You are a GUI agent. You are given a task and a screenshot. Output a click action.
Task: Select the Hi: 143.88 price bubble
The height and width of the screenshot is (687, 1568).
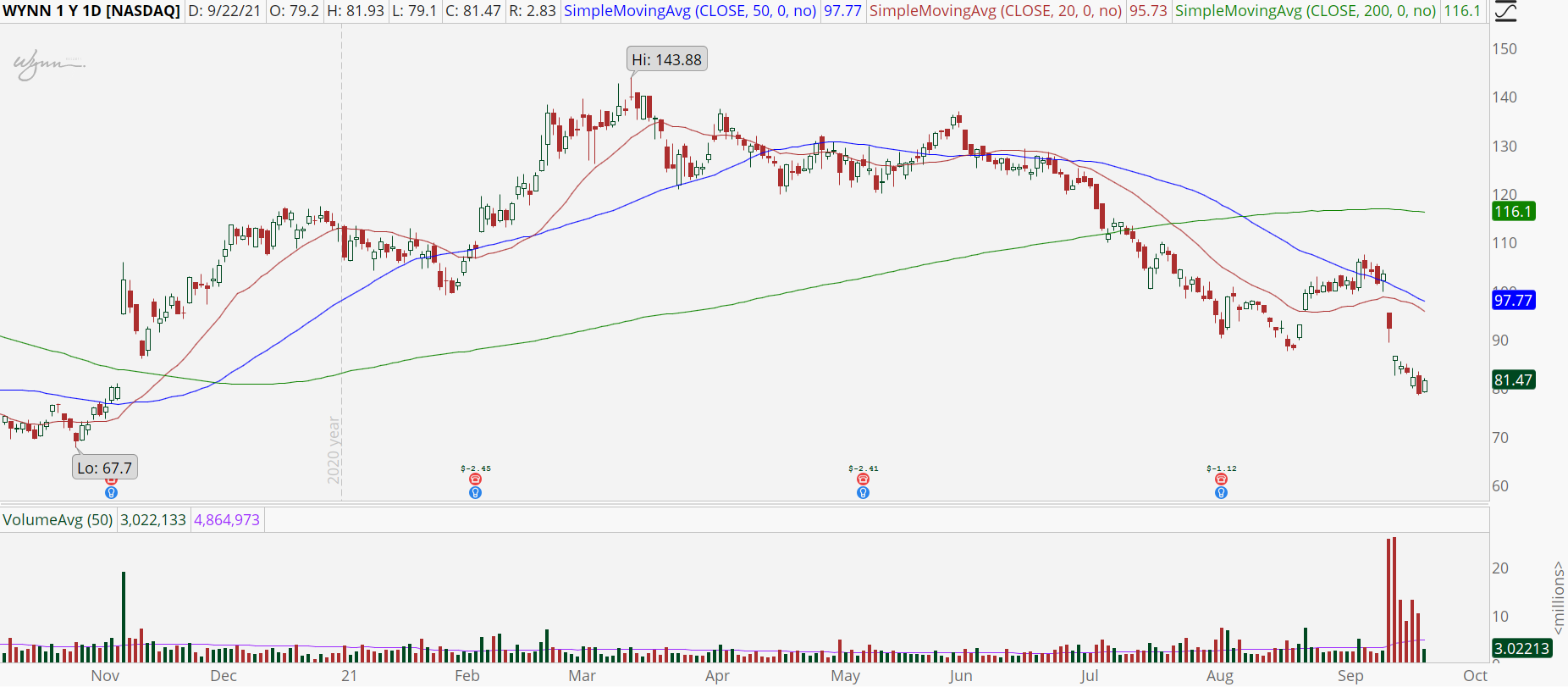coord(667,59)
